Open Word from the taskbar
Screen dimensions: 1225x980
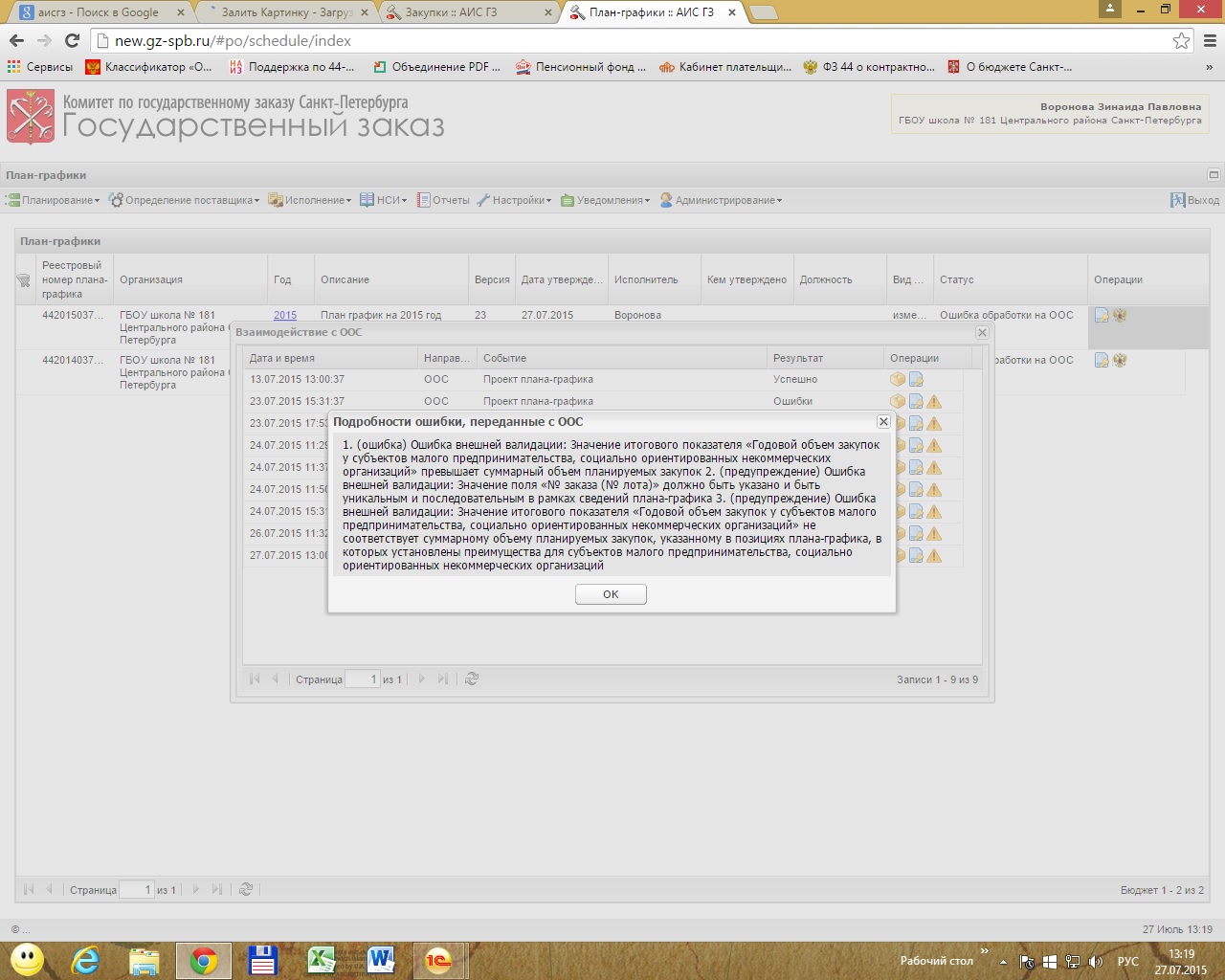pyautogui.click(x=380, y=960)
